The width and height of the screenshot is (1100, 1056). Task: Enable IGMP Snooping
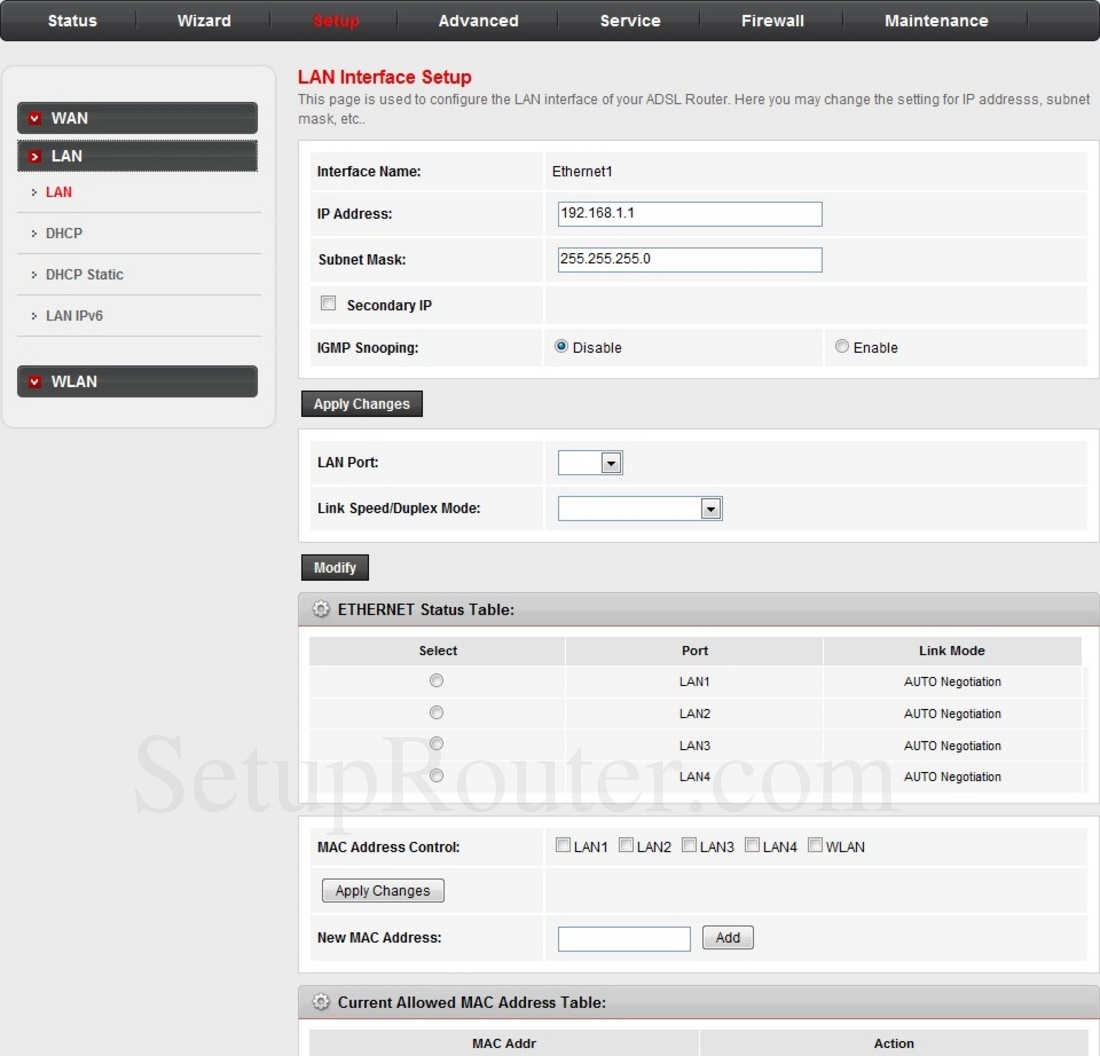[841, 346]
